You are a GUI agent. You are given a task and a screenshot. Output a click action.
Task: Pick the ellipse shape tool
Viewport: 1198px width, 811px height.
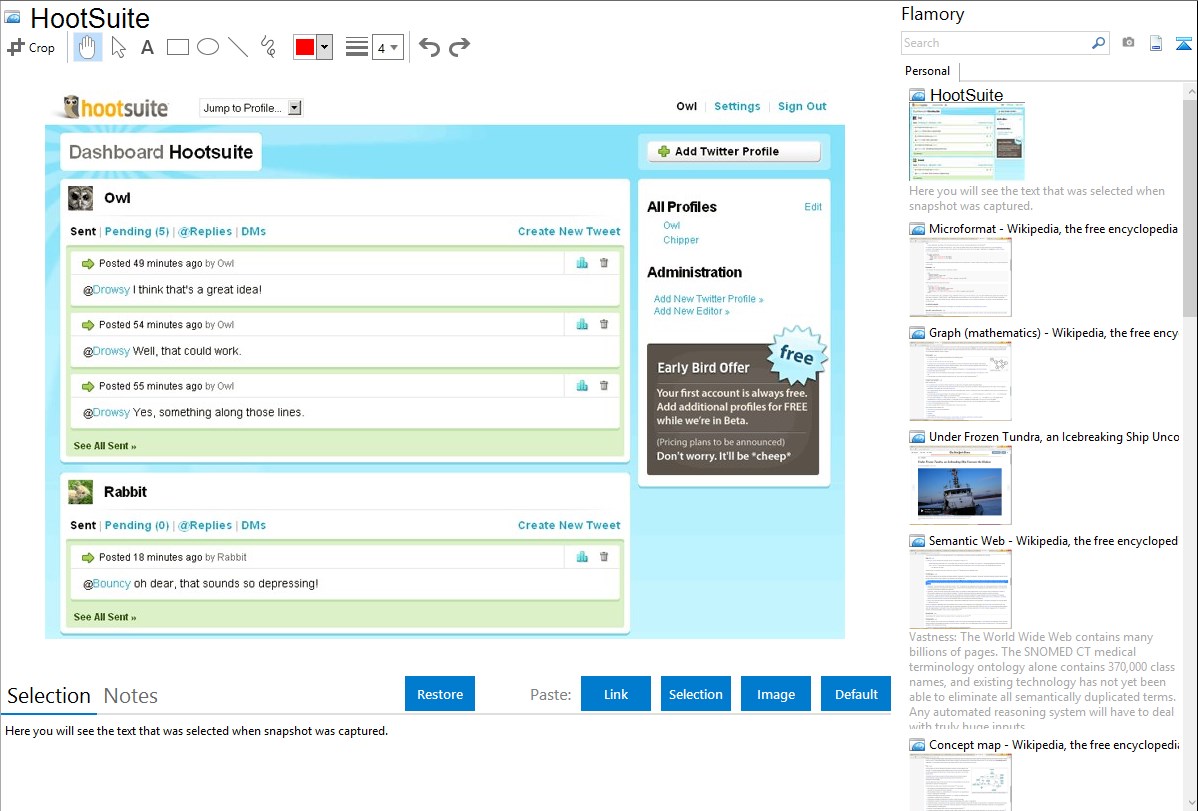pos(208,47)
